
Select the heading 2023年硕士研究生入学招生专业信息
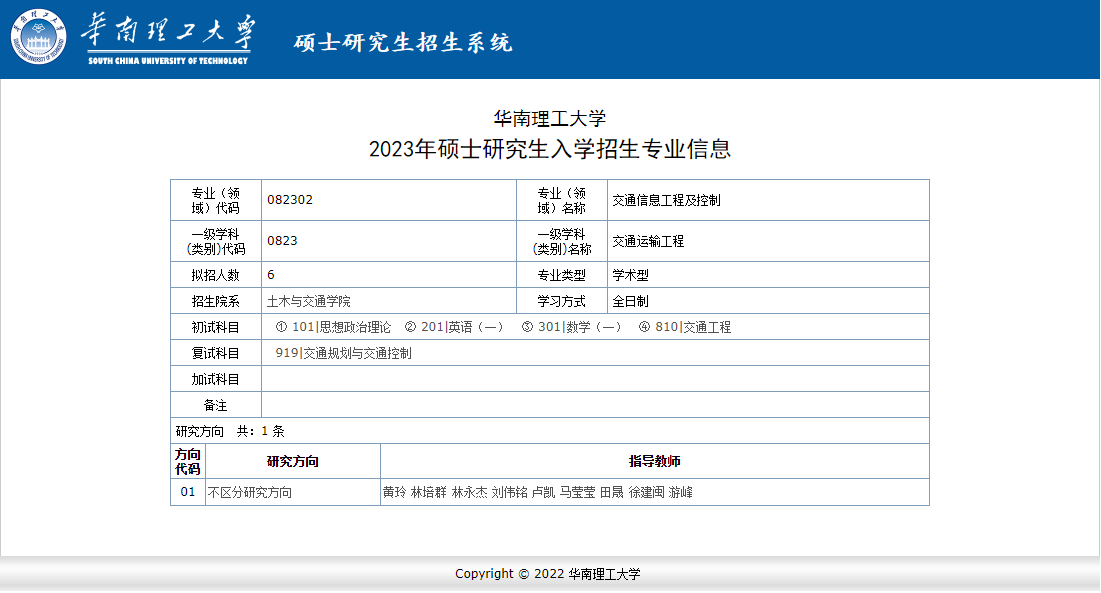[550, 149]
